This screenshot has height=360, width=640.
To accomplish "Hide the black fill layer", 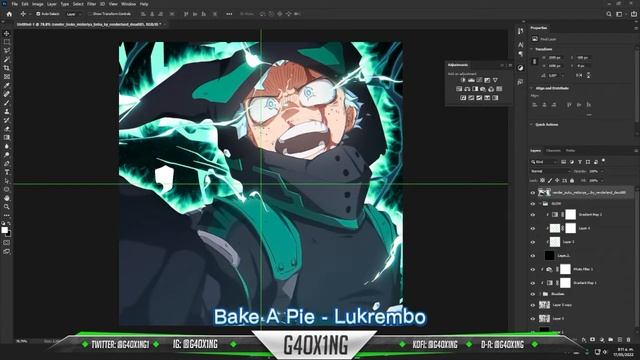I will pos(533,256).
